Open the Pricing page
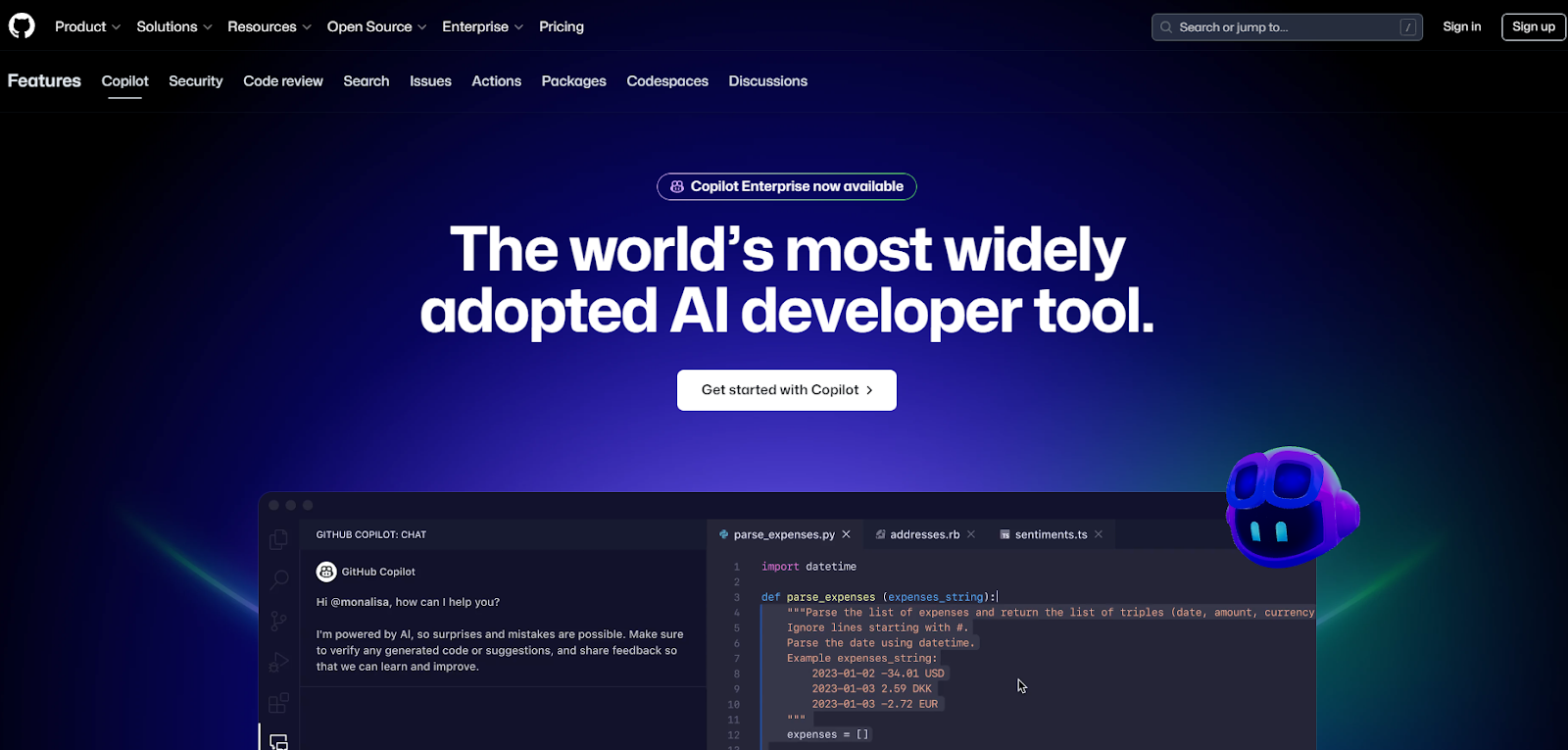 point(562,26)
